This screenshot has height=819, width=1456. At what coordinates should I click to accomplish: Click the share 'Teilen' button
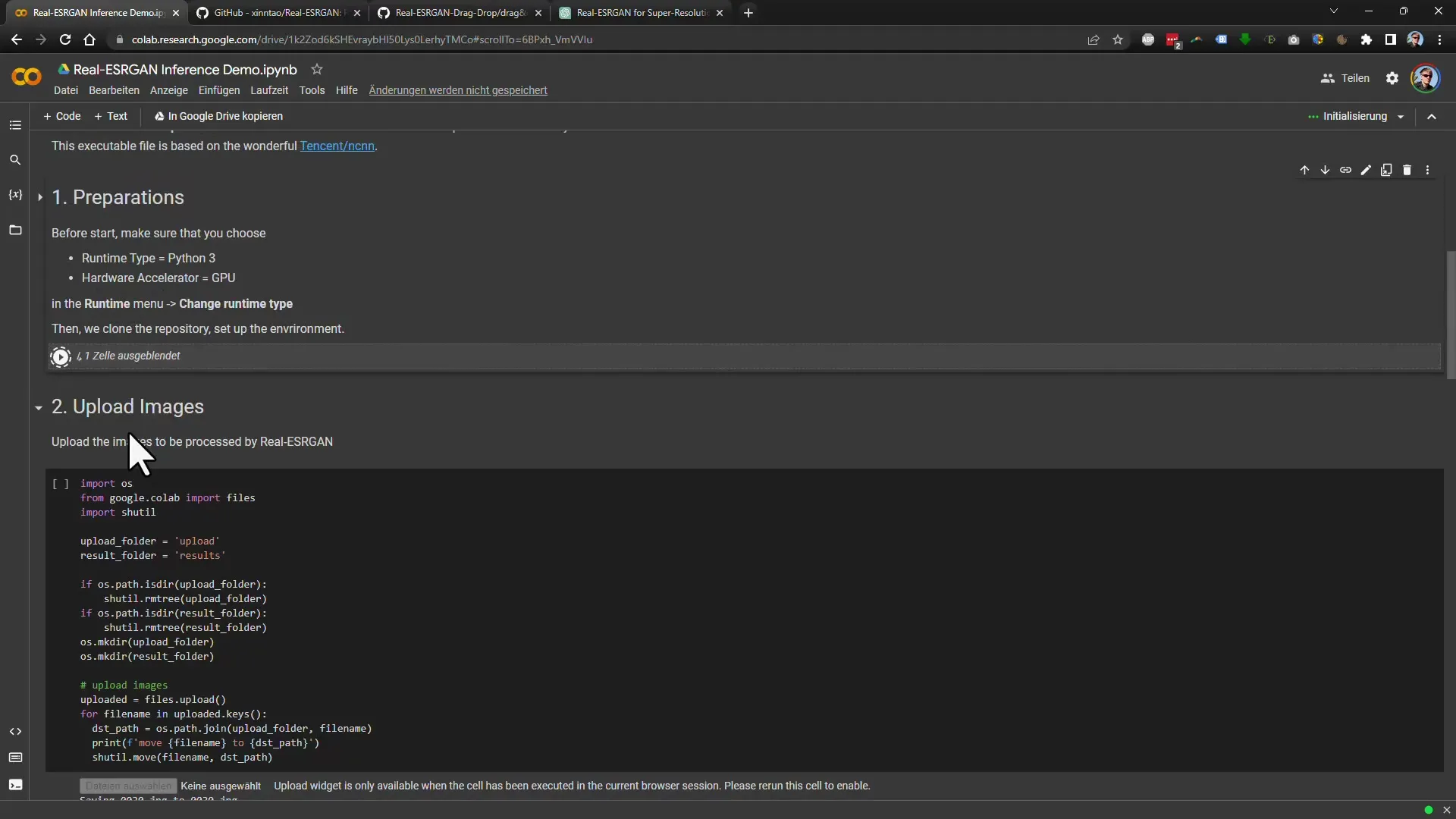pos(1345,78)
